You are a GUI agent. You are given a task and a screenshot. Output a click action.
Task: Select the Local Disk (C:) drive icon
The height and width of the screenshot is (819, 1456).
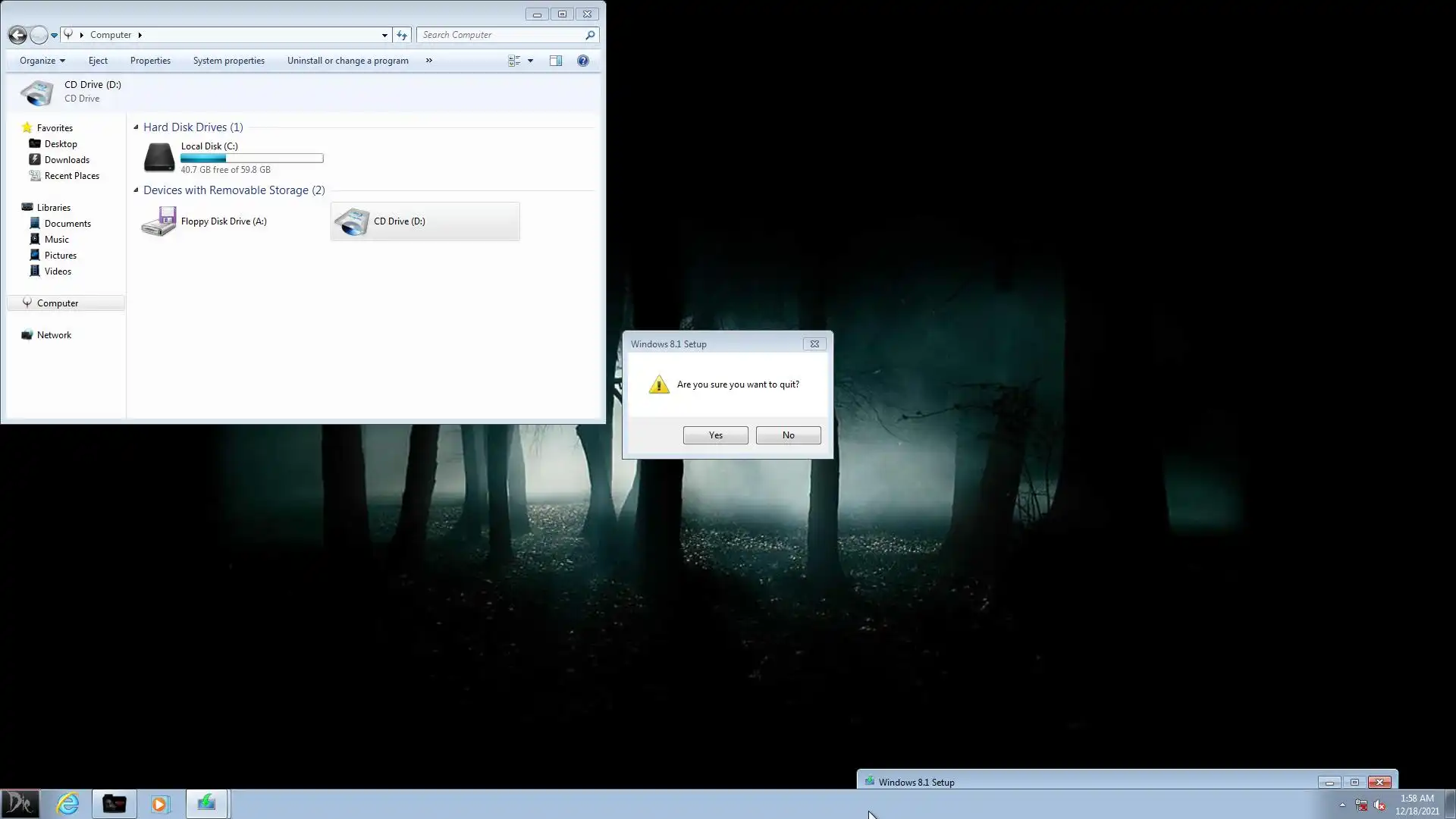point(159,157)
